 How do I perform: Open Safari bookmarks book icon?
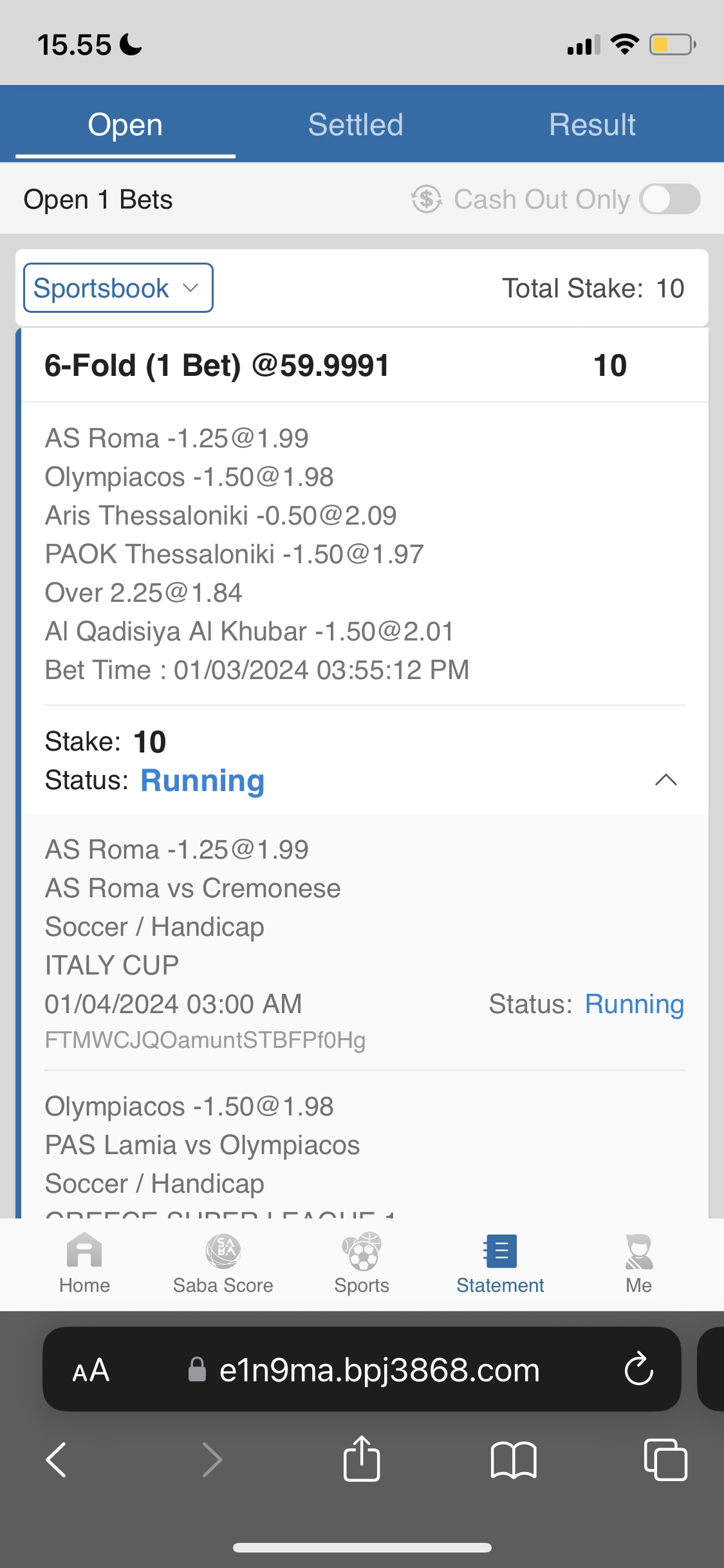(x=513, y=1459)
